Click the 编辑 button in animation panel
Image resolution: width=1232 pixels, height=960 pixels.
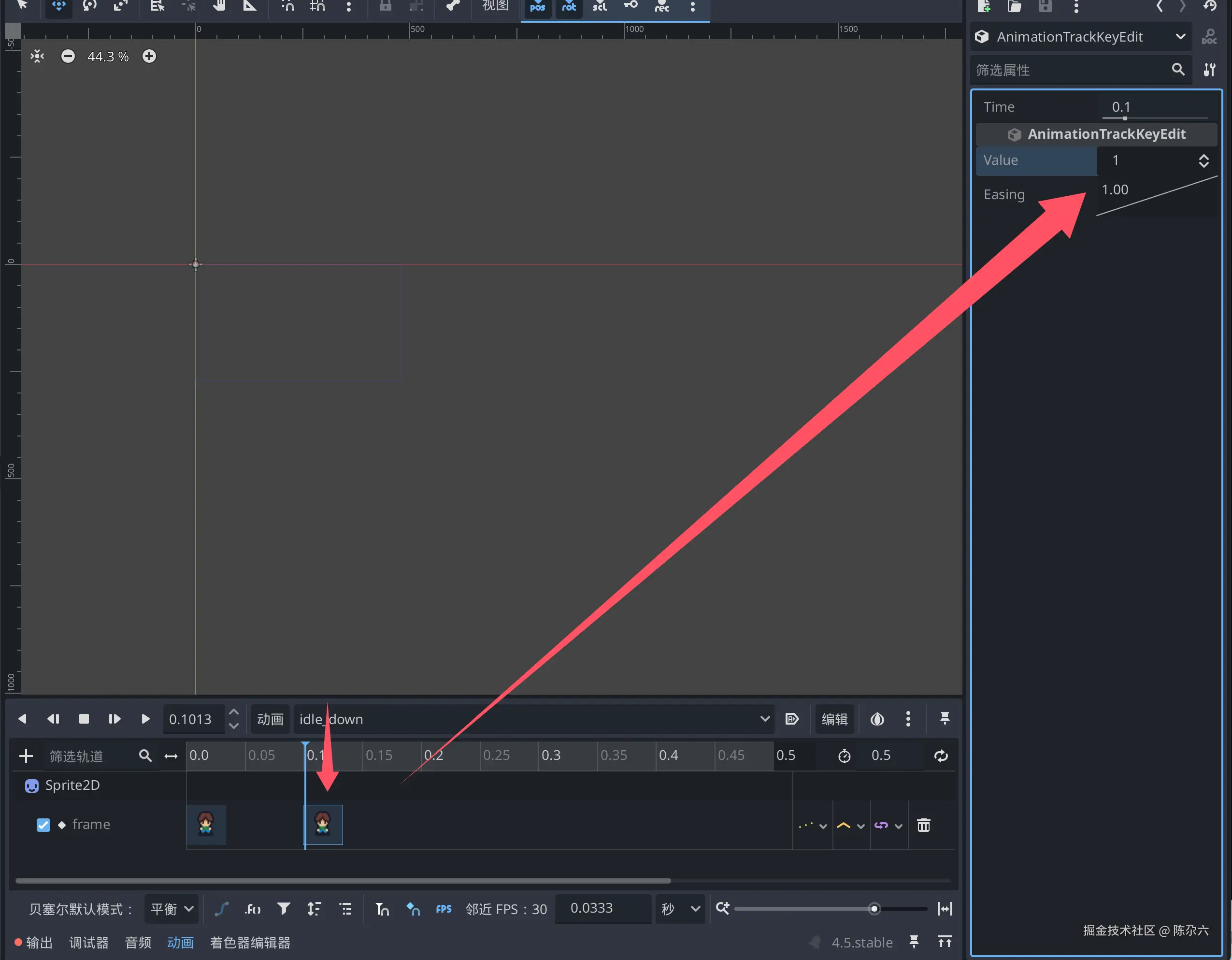pos(834,719)
